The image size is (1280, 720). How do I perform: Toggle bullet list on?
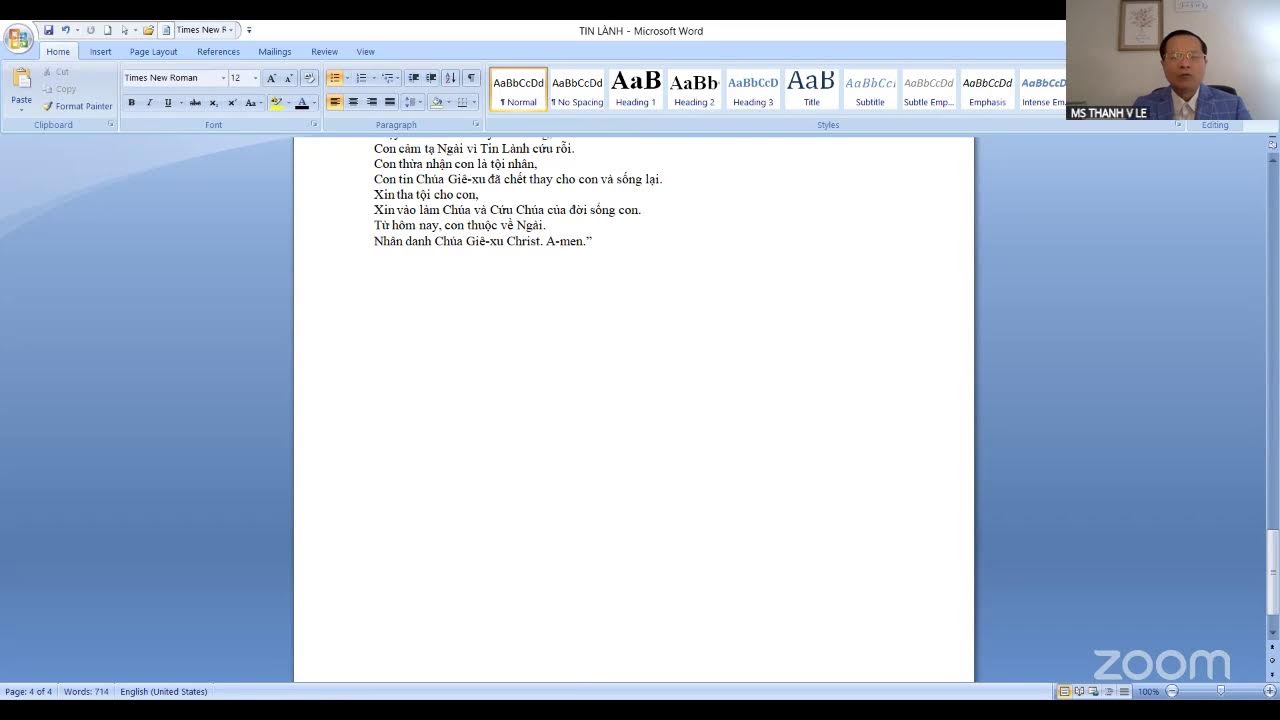pyautogui.click(x=335, y=78)
